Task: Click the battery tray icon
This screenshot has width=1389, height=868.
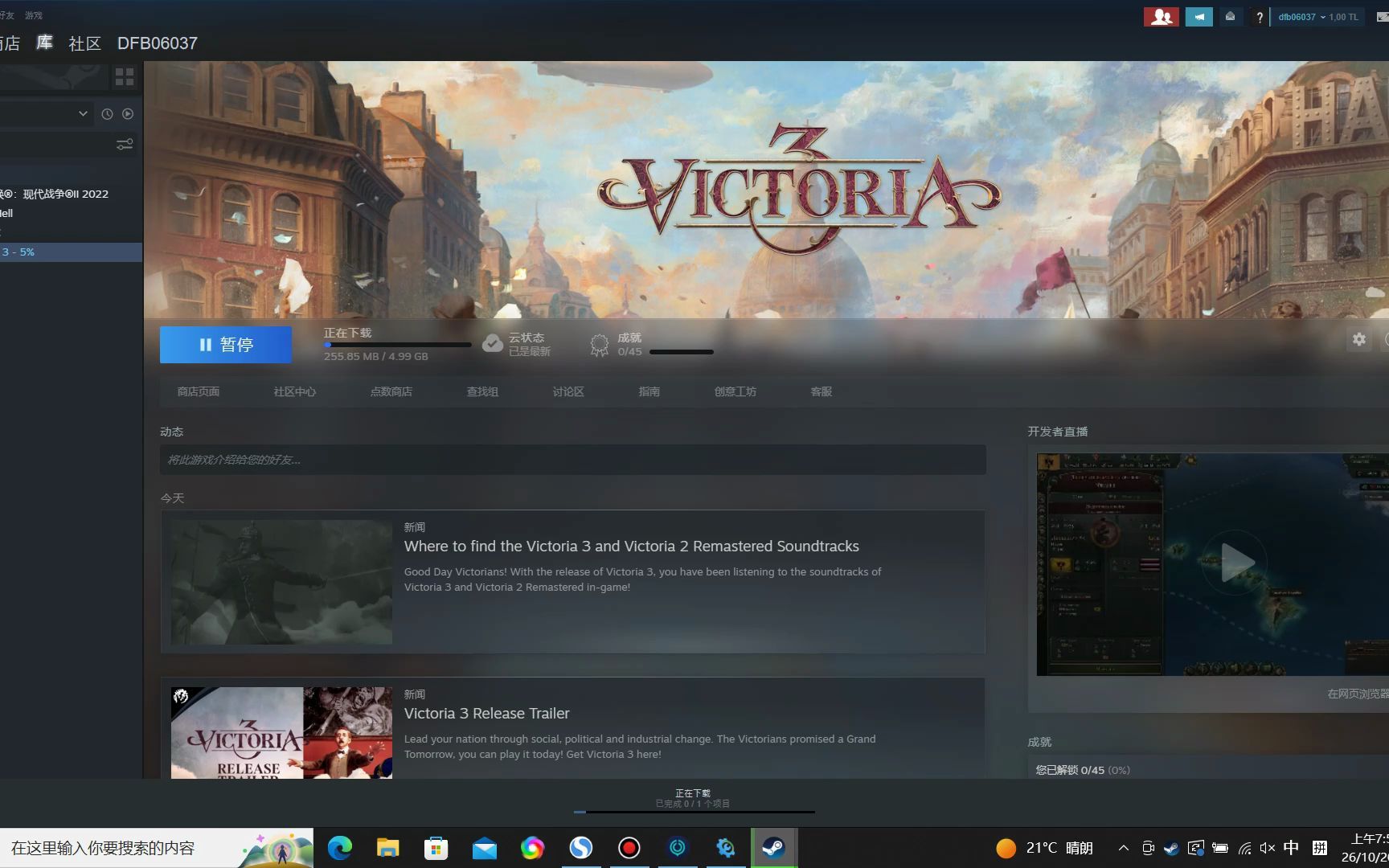Action: point(1219,848)
